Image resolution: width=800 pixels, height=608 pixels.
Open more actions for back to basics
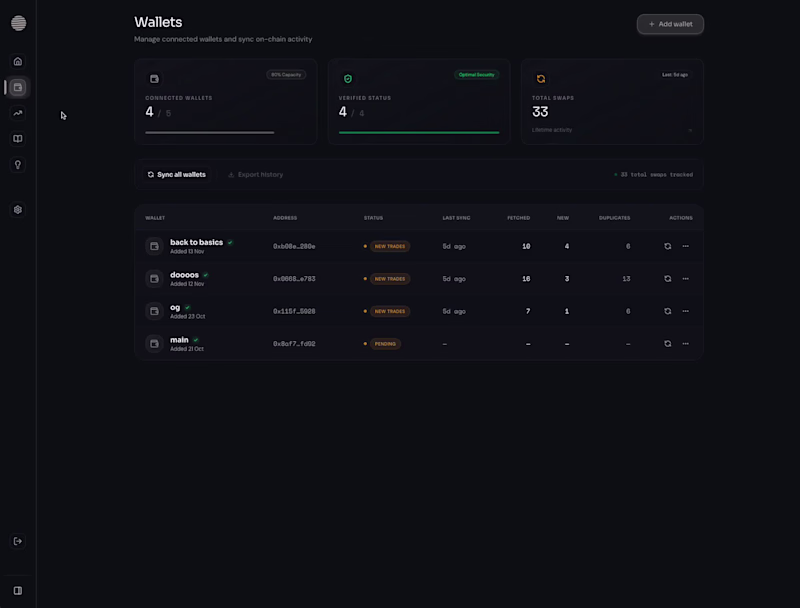(686, 246)
